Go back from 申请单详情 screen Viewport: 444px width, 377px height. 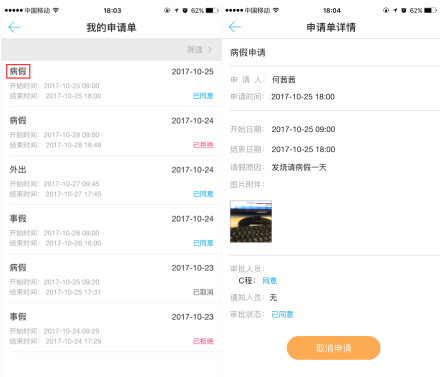pos(235,27)
